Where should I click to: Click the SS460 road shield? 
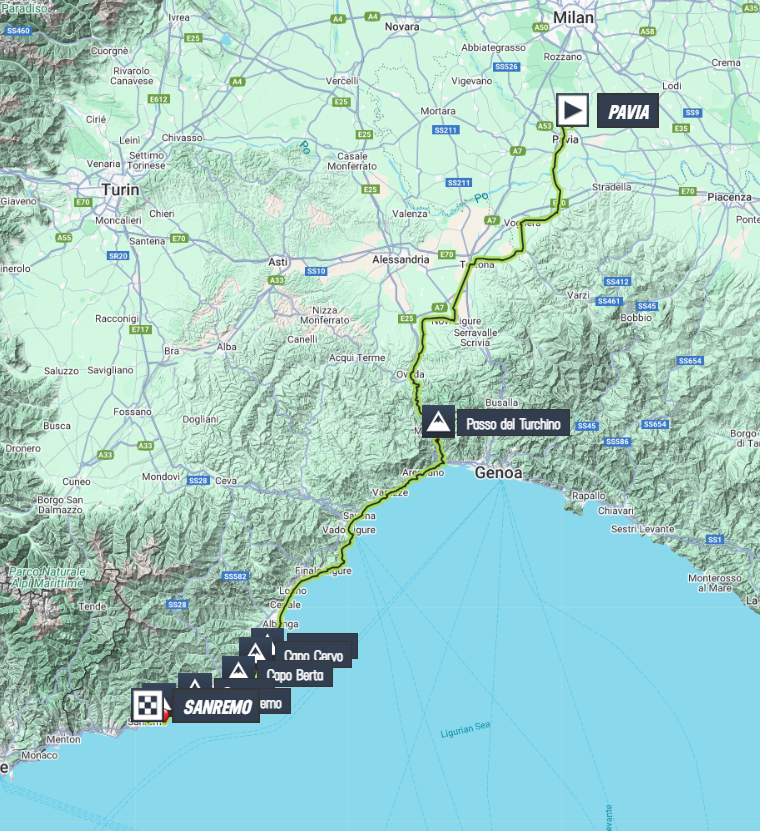[18, 31]
